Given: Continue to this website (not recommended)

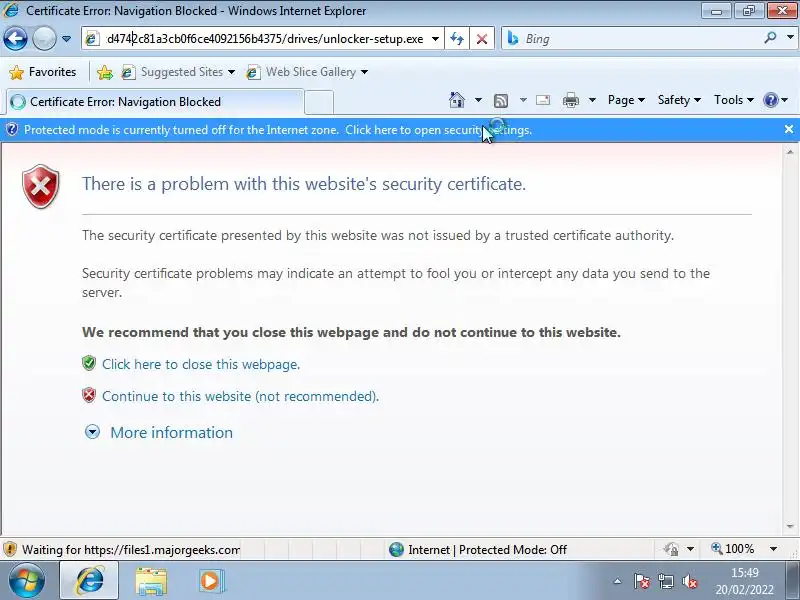Looking at the screenshot, I should (x=240, y=396).
